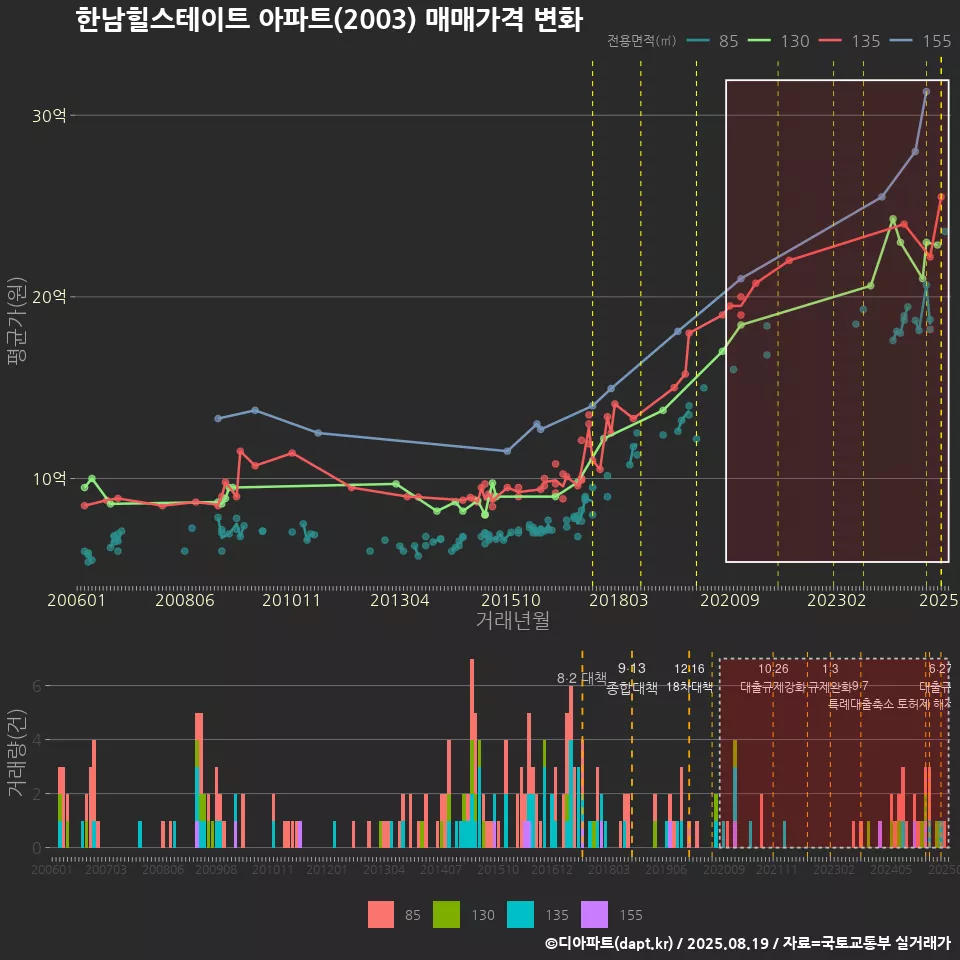Screen dimensions: 960x960
Task: Click the 6·27 대출규제 annotation label
Action: click(936, 677)
